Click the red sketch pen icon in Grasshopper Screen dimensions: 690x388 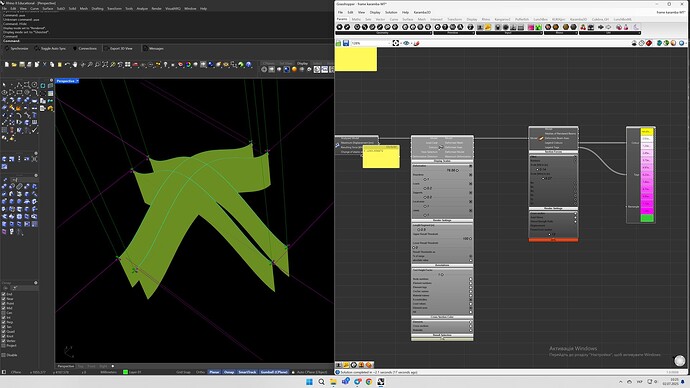click(416, 43)
